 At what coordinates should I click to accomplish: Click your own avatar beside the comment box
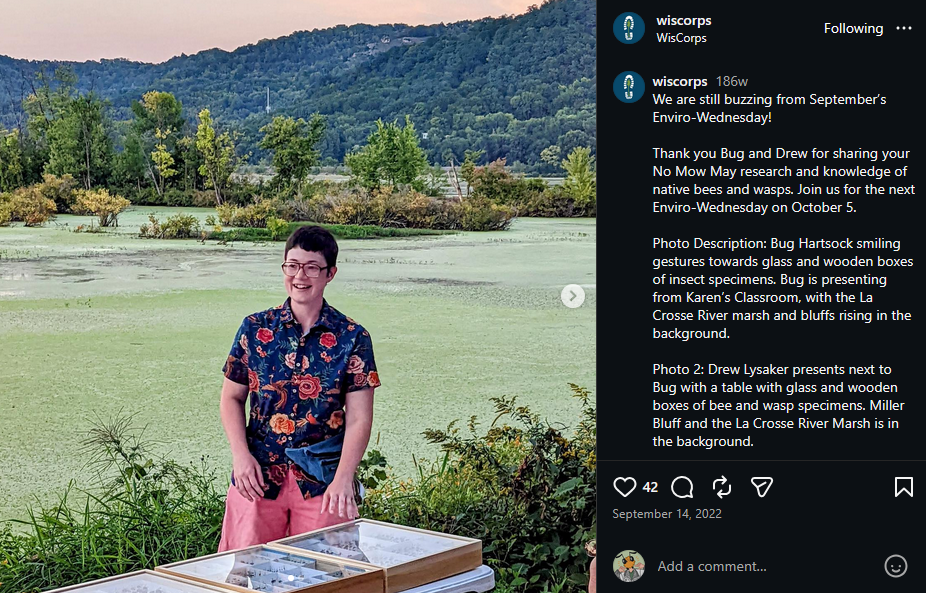point(628,566)
